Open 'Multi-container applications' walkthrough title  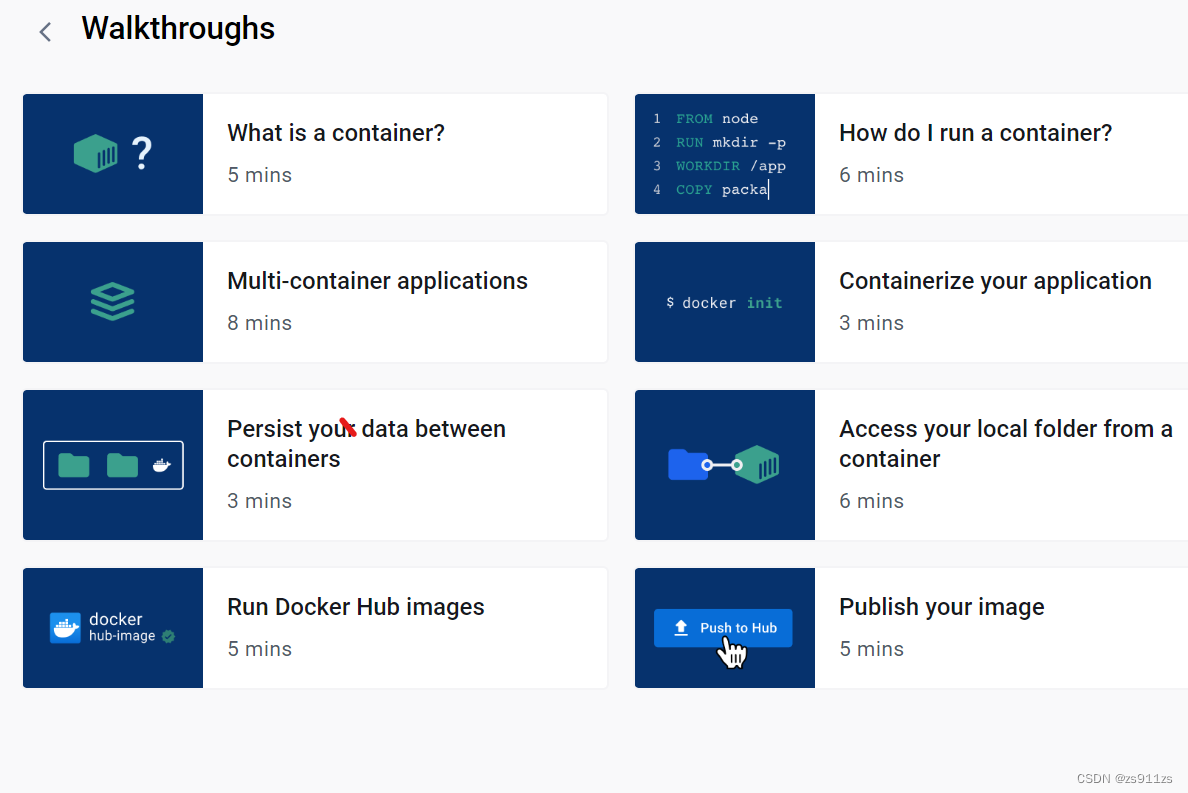pos(377,281)
